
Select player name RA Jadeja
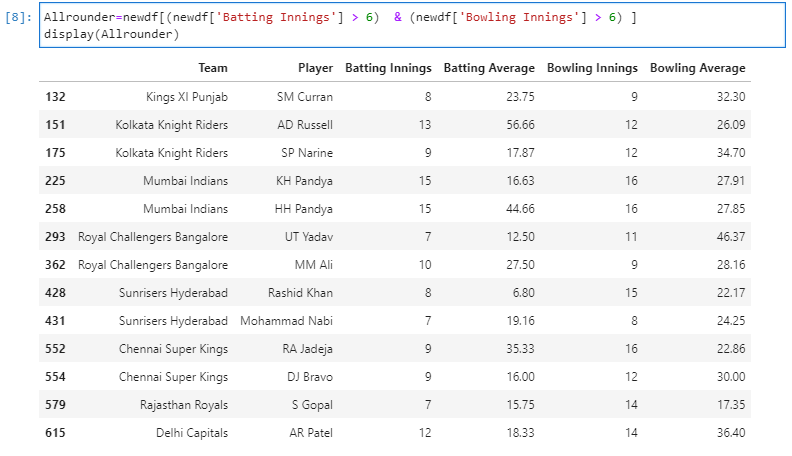tap(307, 349)
